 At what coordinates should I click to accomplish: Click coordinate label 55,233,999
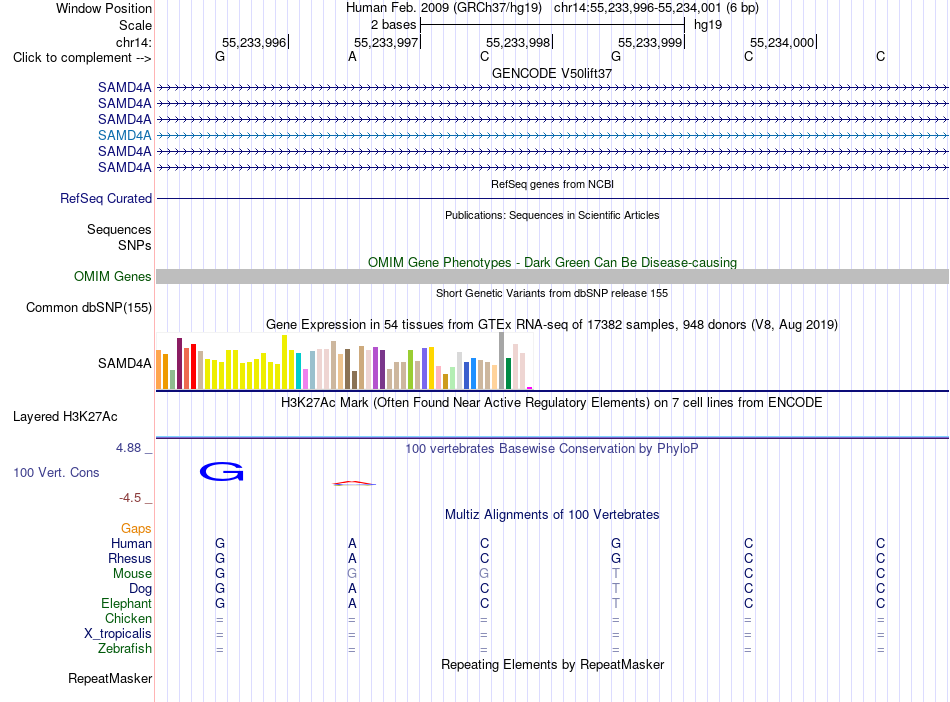650,42
